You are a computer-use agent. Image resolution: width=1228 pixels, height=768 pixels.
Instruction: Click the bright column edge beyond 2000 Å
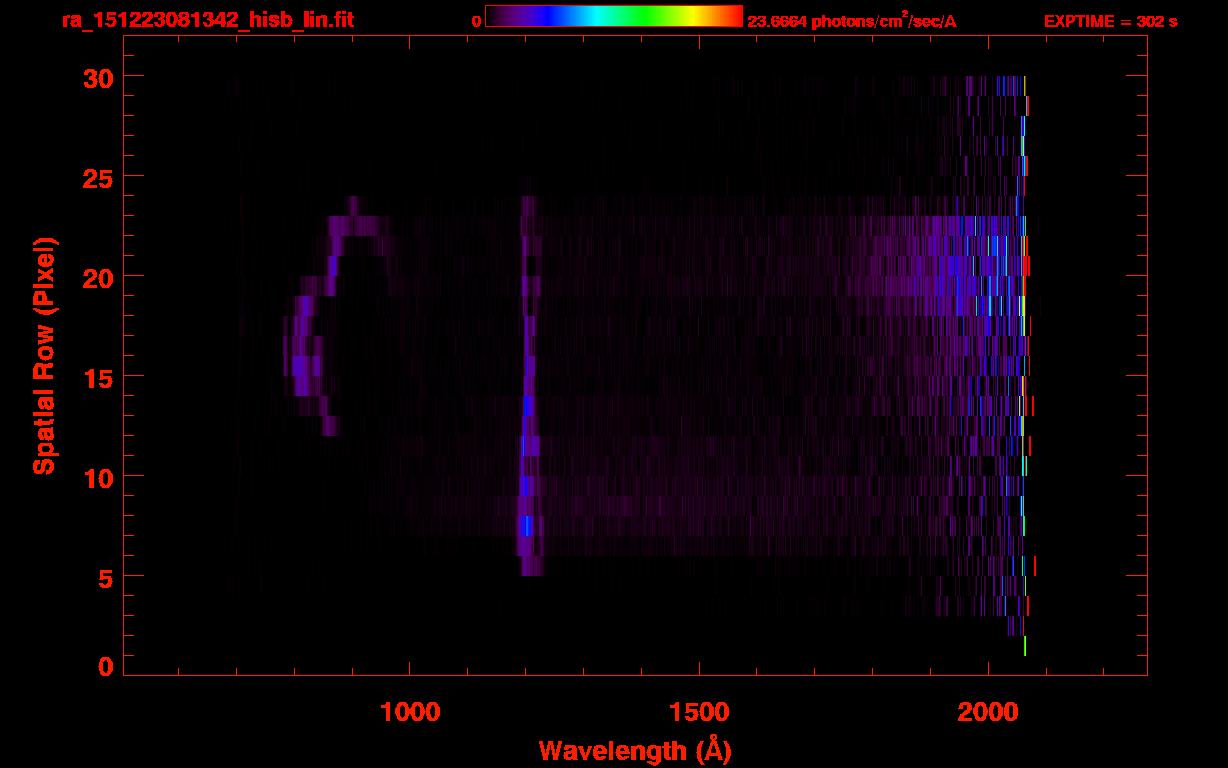pyautogui.click(x=1024, y=366)
